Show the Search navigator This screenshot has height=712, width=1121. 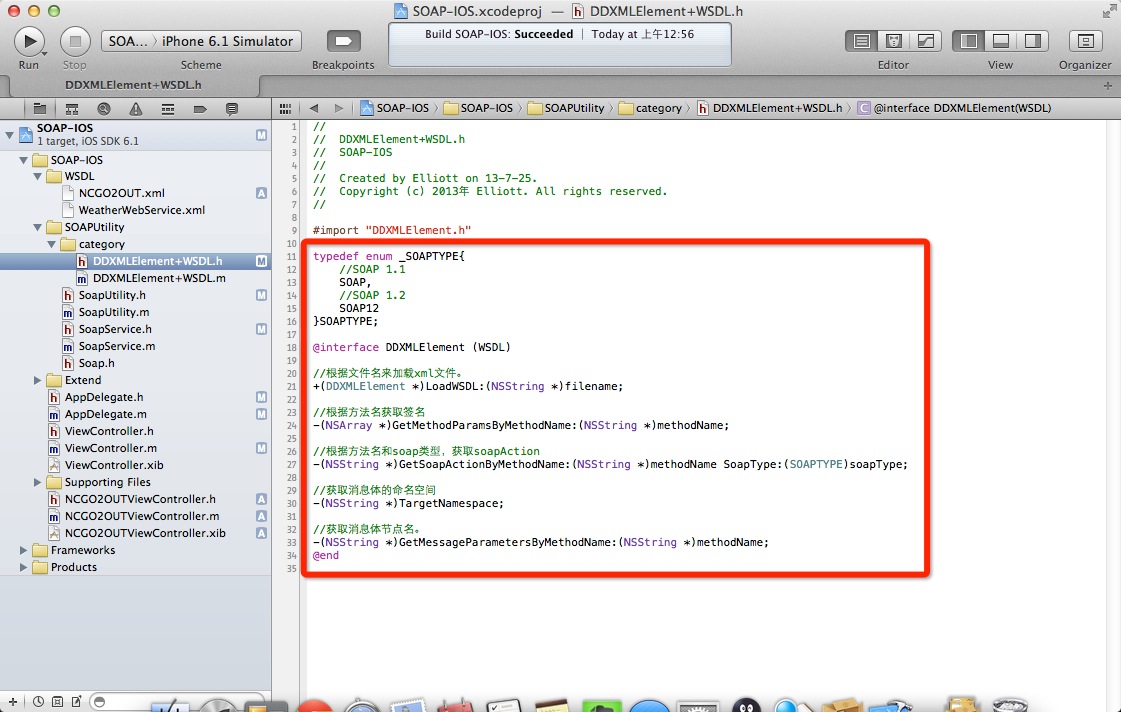click(104, 109)
